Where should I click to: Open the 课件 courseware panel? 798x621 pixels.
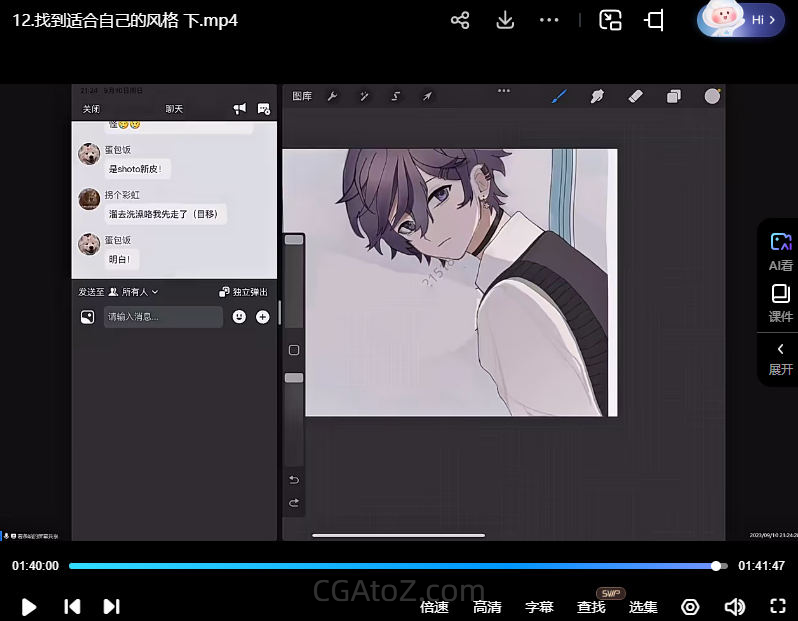(x=780, y=303)
